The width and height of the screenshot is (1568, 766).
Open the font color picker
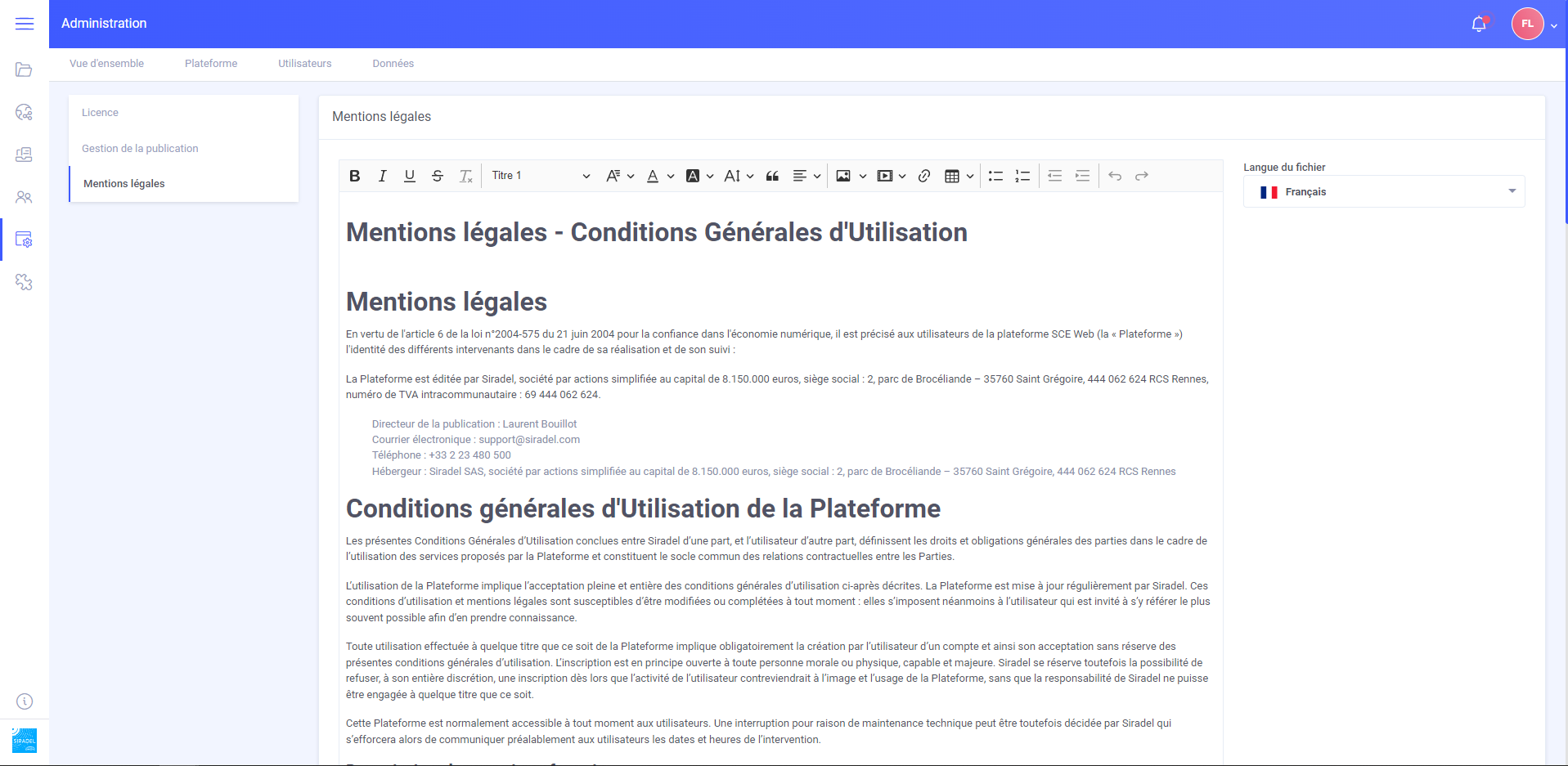point(660,176)
